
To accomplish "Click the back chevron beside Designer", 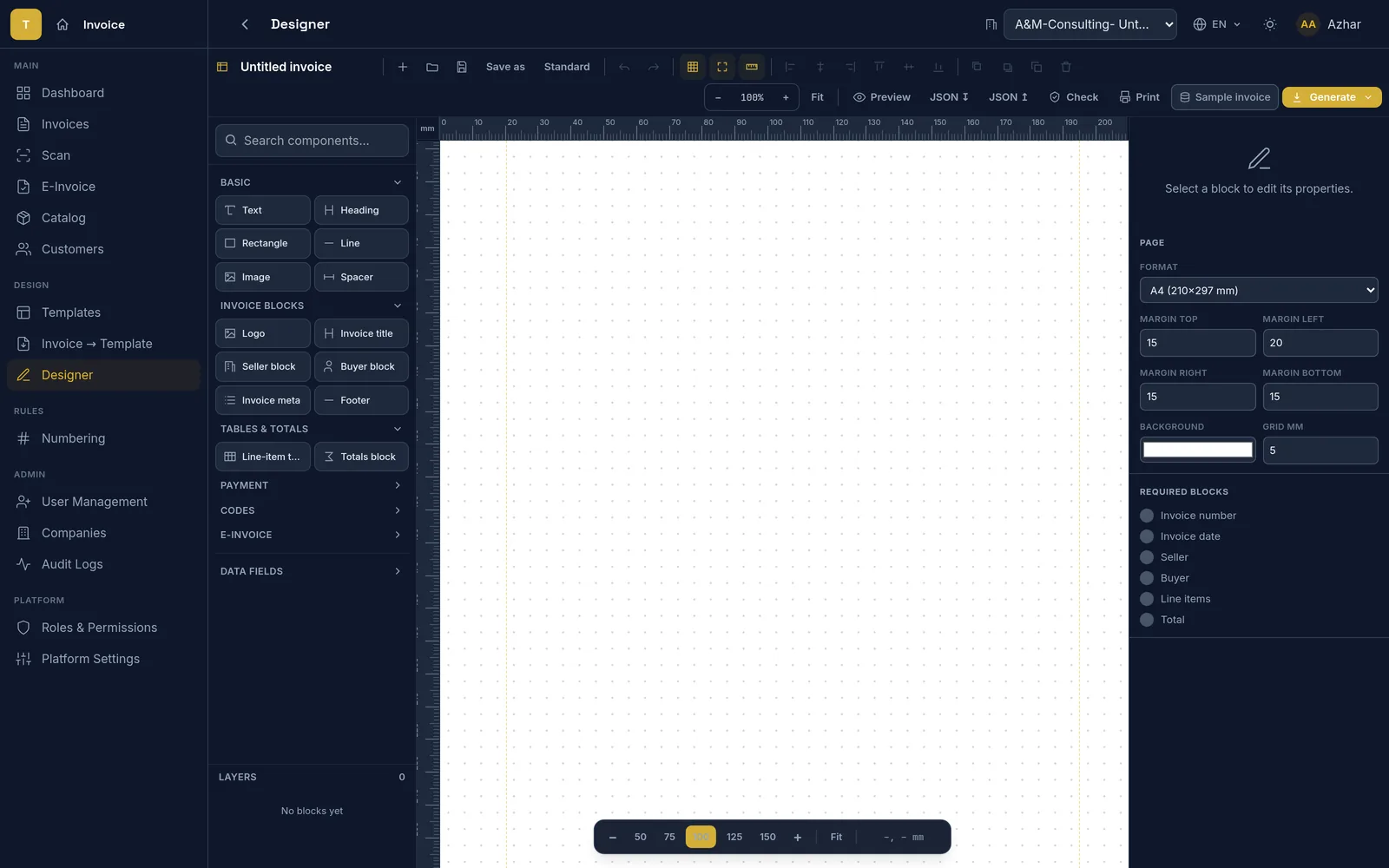I will [x=245, y=24].
